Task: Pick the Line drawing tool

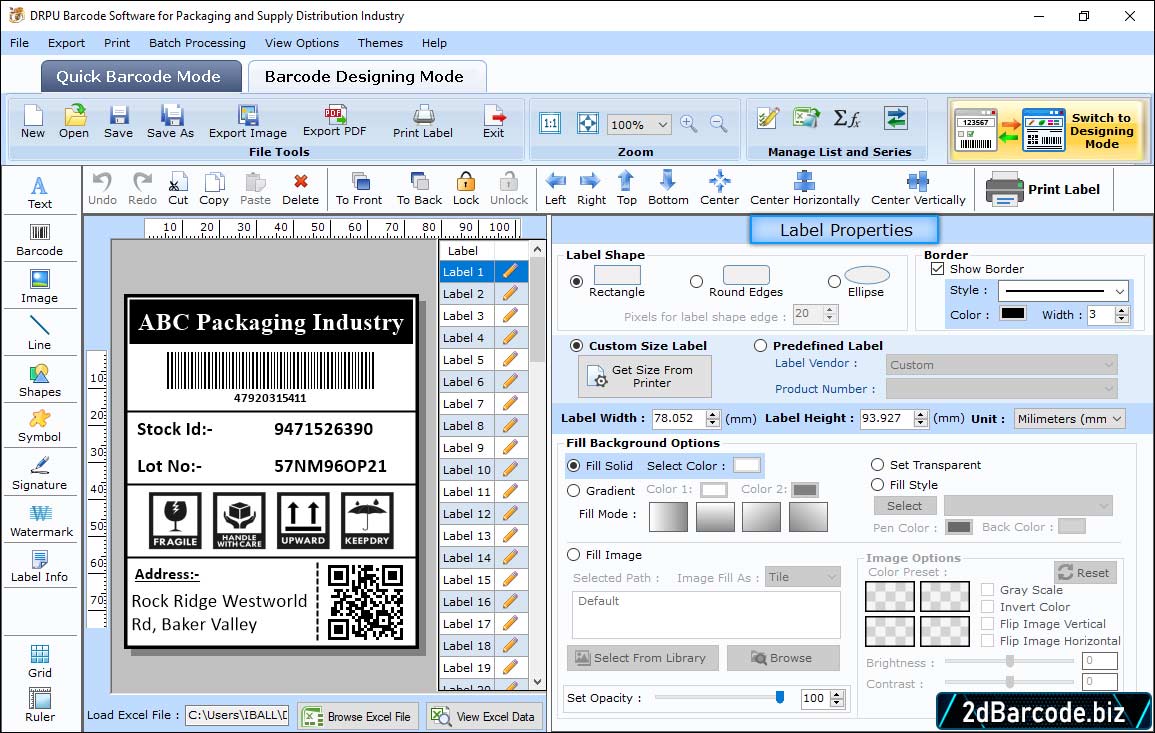Action: (40, 333)
